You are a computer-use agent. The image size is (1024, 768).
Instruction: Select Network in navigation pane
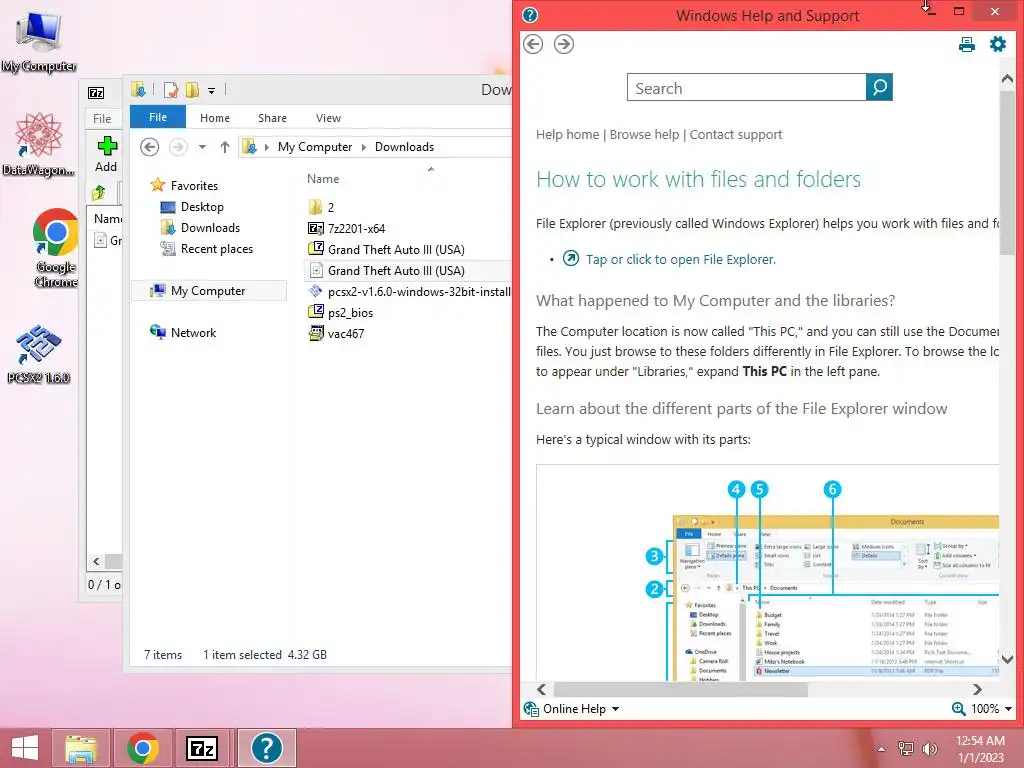tap(193, 332)
